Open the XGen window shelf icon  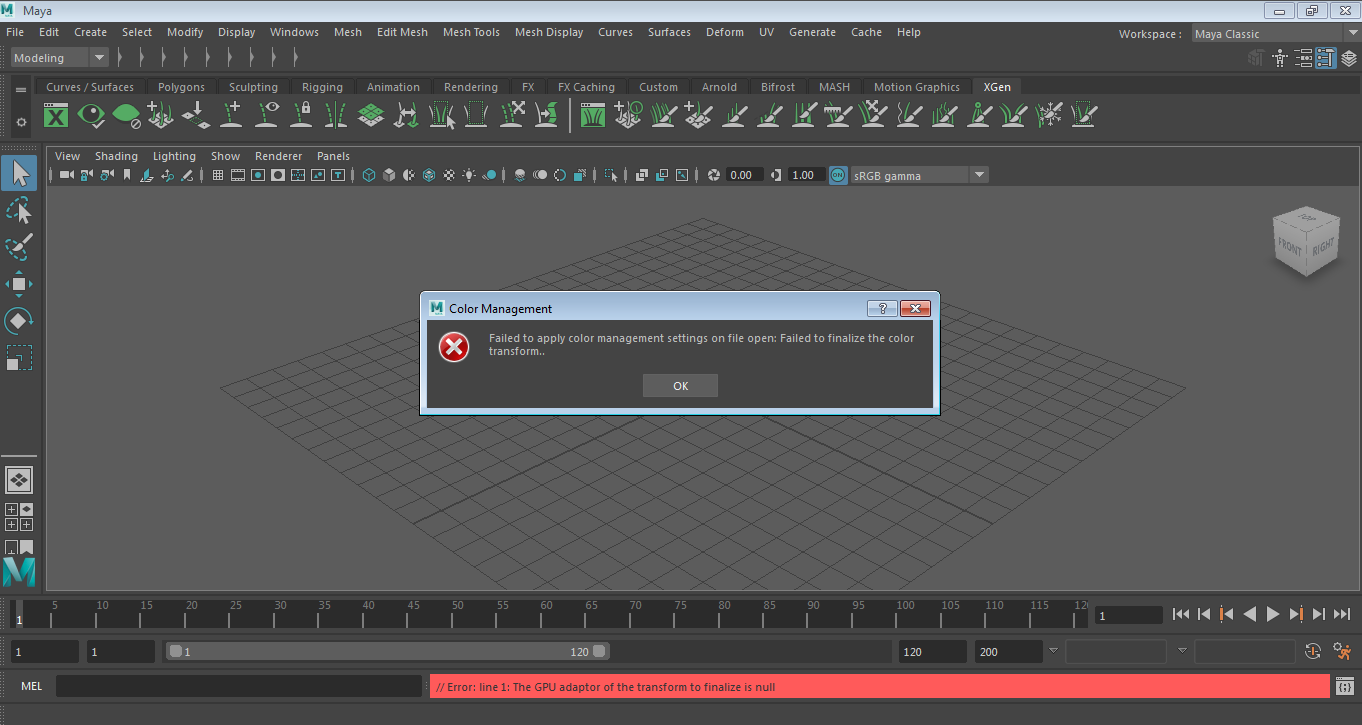(56, 115)
